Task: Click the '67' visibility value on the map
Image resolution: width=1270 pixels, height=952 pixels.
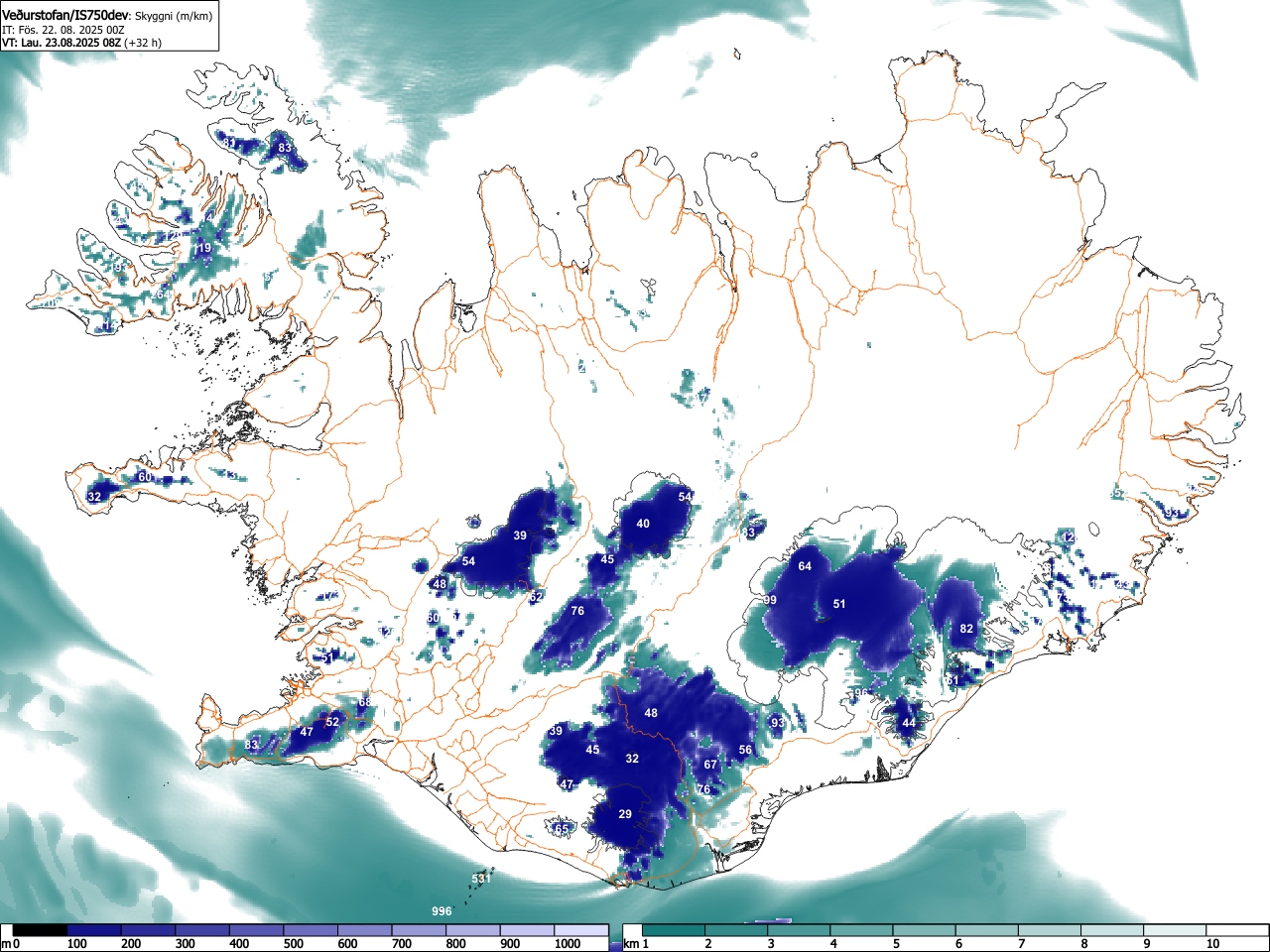Action: (x=710, y=765)
